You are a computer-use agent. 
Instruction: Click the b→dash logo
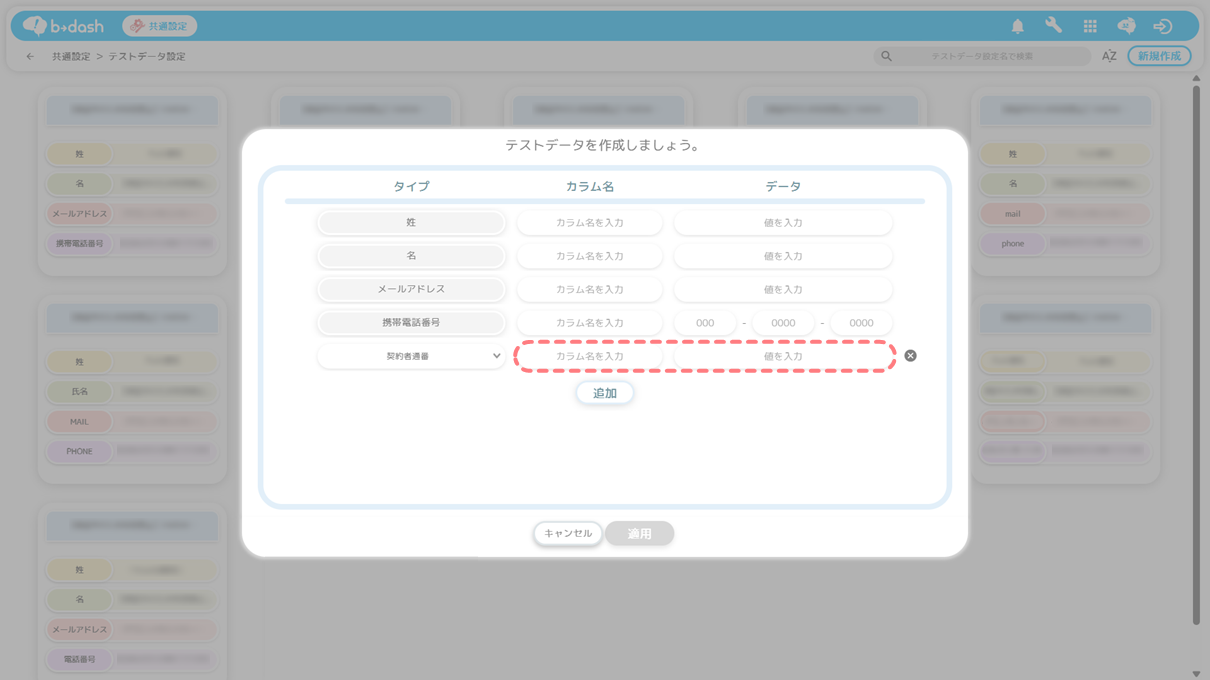(x=64, y=26)
